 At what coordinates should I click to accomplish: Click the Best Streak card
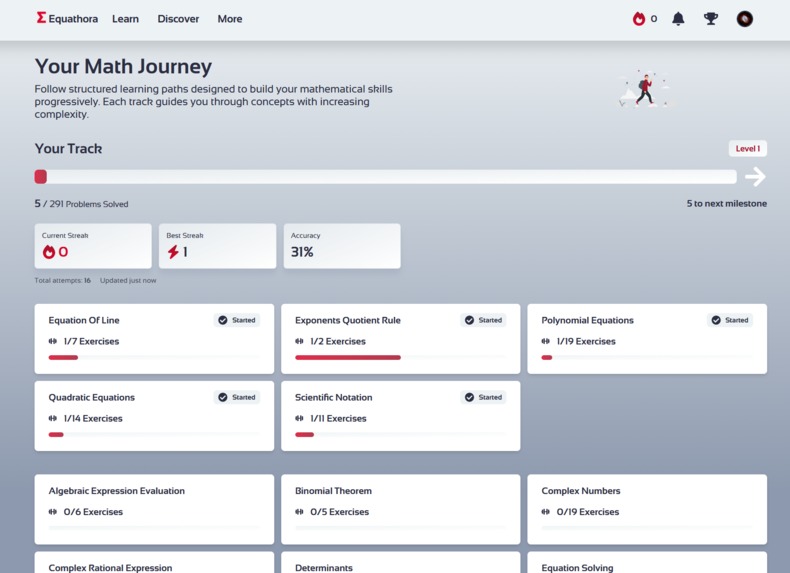pos(218,246)
